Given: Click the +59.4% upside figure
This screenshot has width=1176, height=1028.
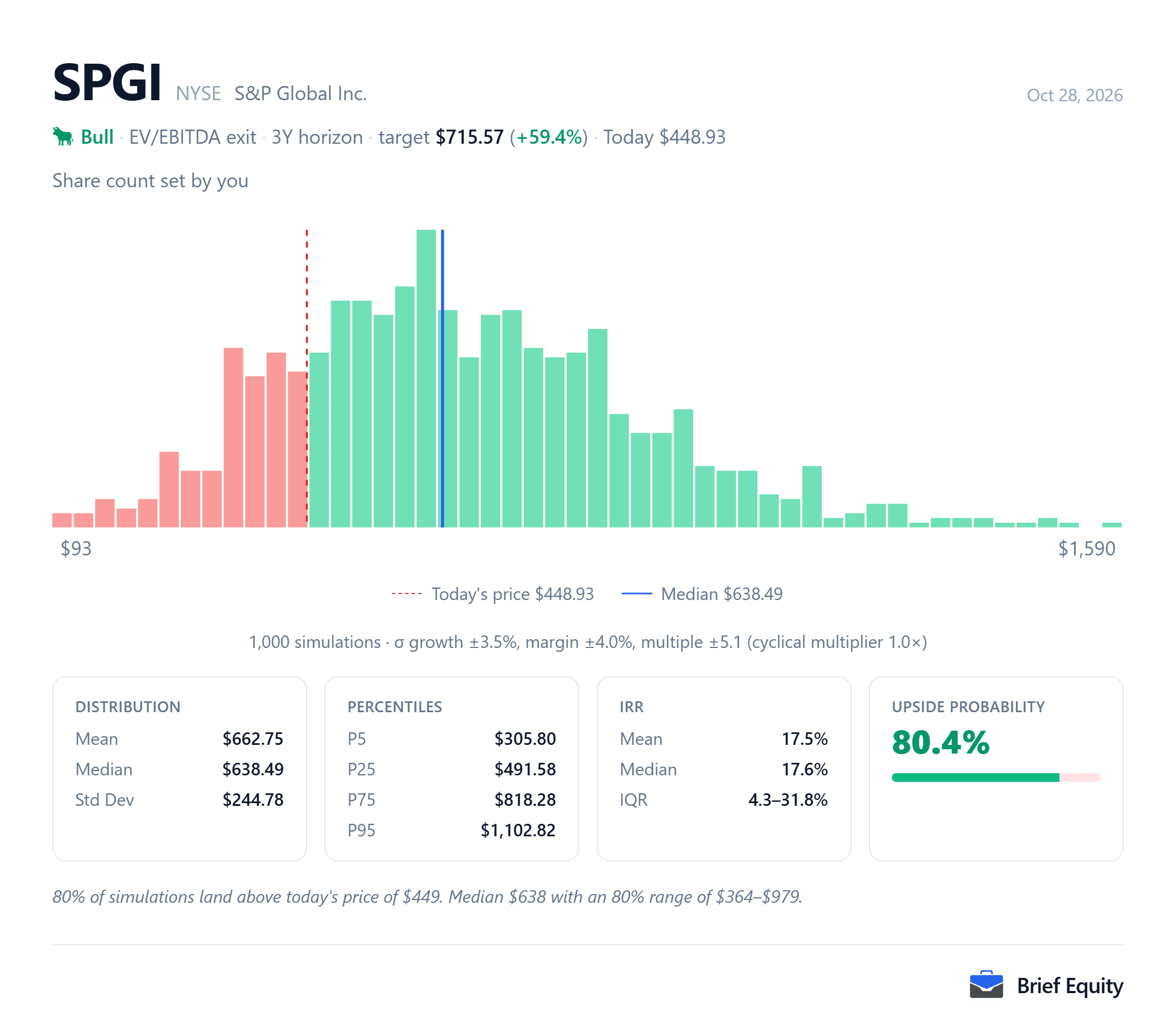Looking at the screenshot, I should click(549, 137).
